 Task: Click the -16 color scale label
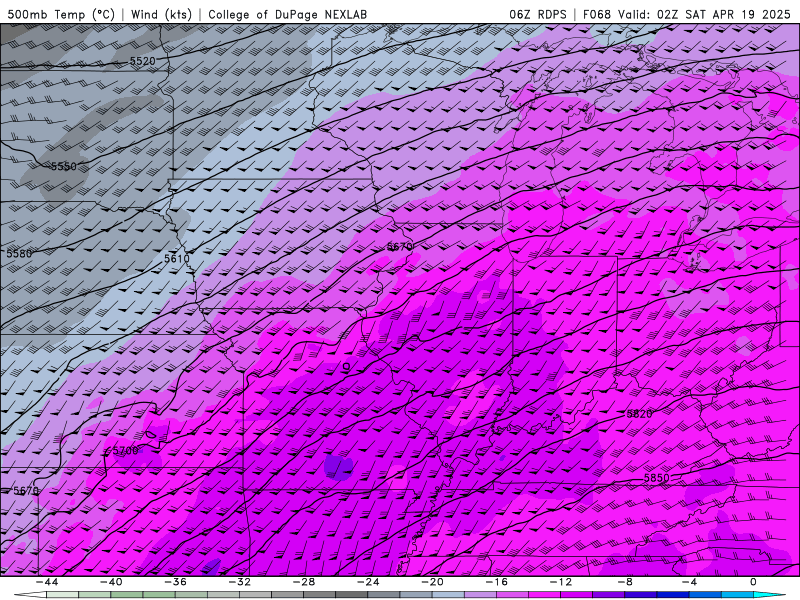pyautogui.click(x=497, y=582)
